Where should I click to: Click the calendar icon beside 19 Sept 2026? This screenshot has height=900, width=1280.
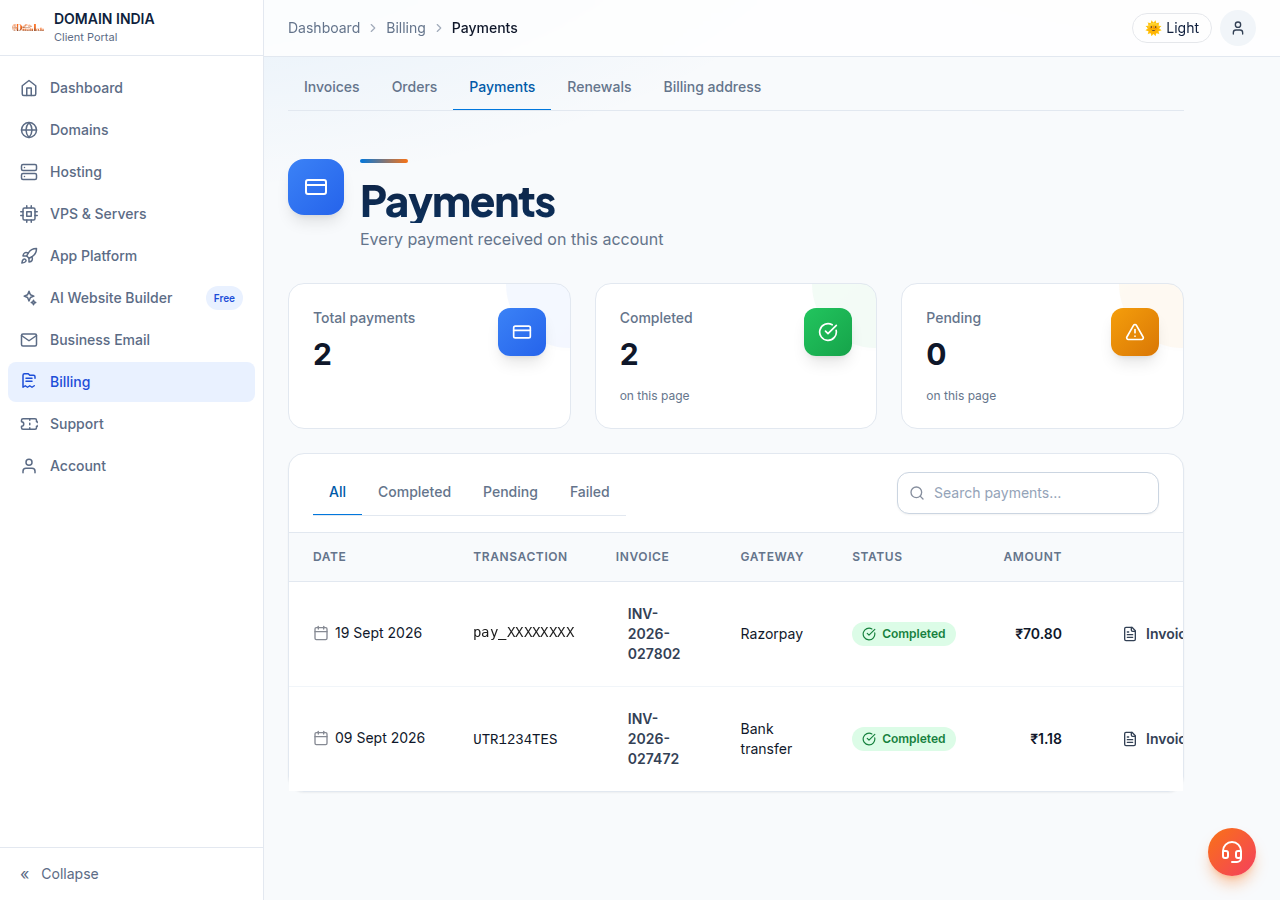321,633
